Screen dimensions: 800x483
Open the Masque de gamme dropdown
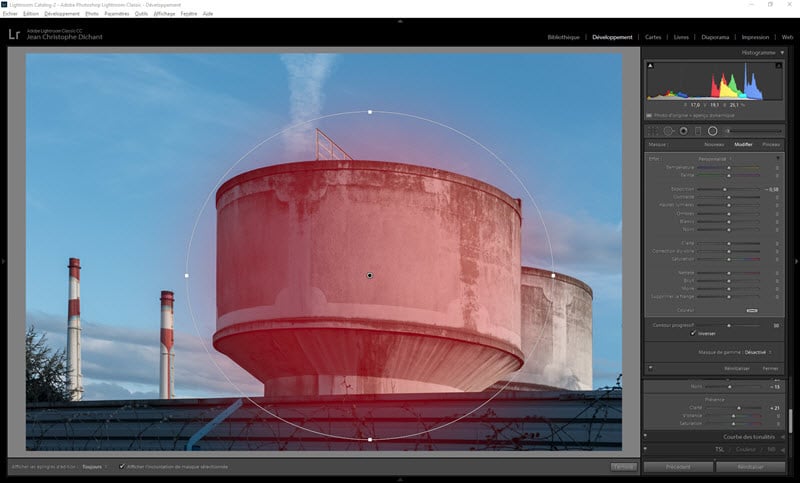click(x=757, y=352)
